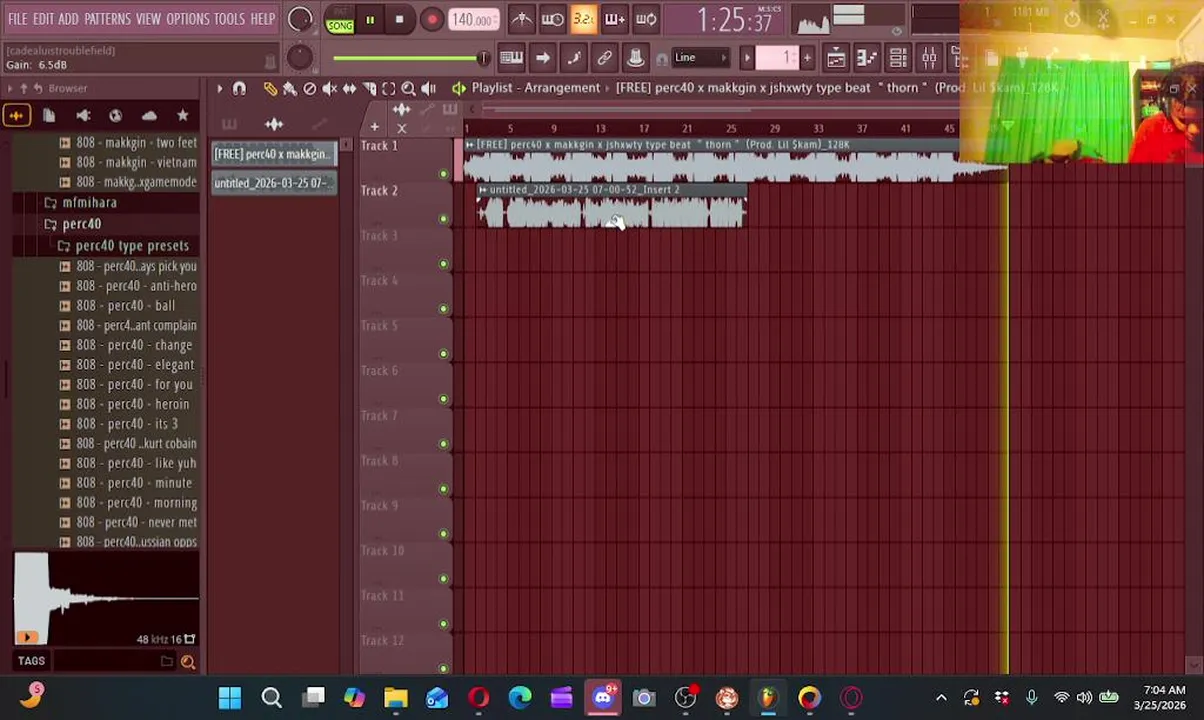Pause playback with the pause button
Screen dimensions: 1204x720
tap(370, 20)
